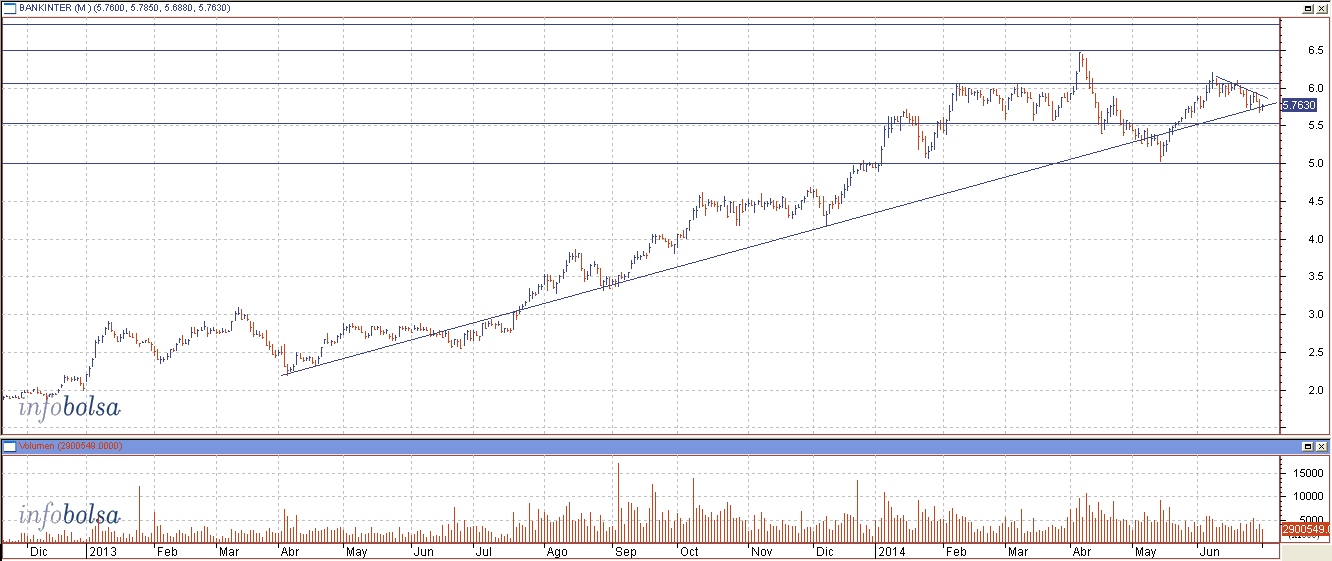Viewport: 1332px width, 561px height.
Task: Click the Jun label at far right of axis
Action: click(x=1209, y=551)
